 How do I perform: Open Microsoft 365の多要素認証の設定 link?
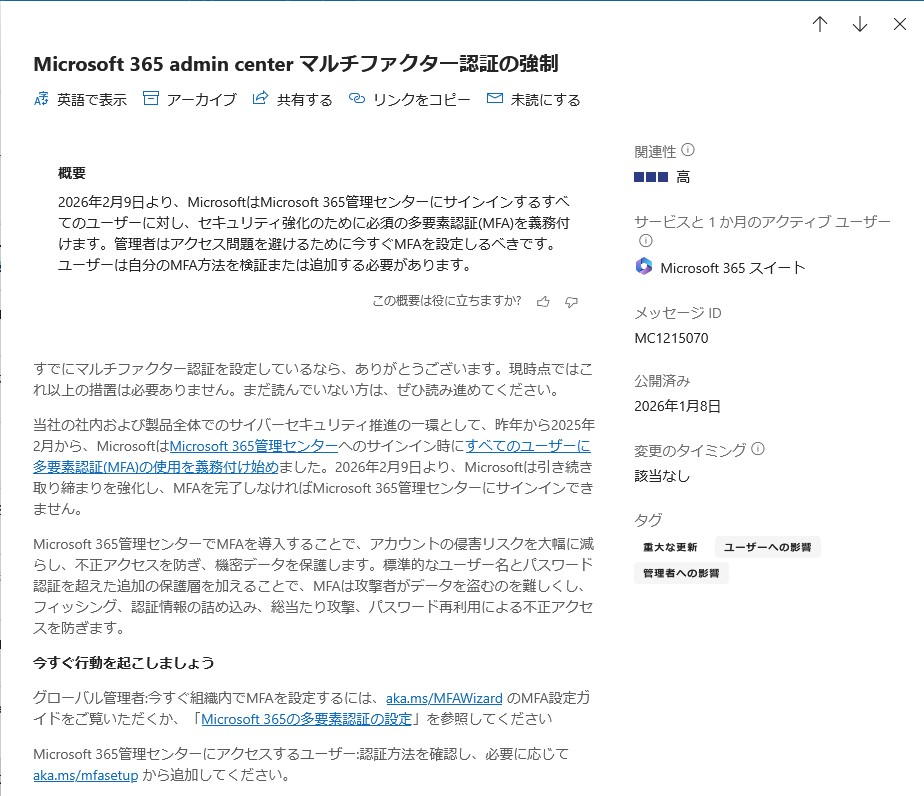coord(306,719)
